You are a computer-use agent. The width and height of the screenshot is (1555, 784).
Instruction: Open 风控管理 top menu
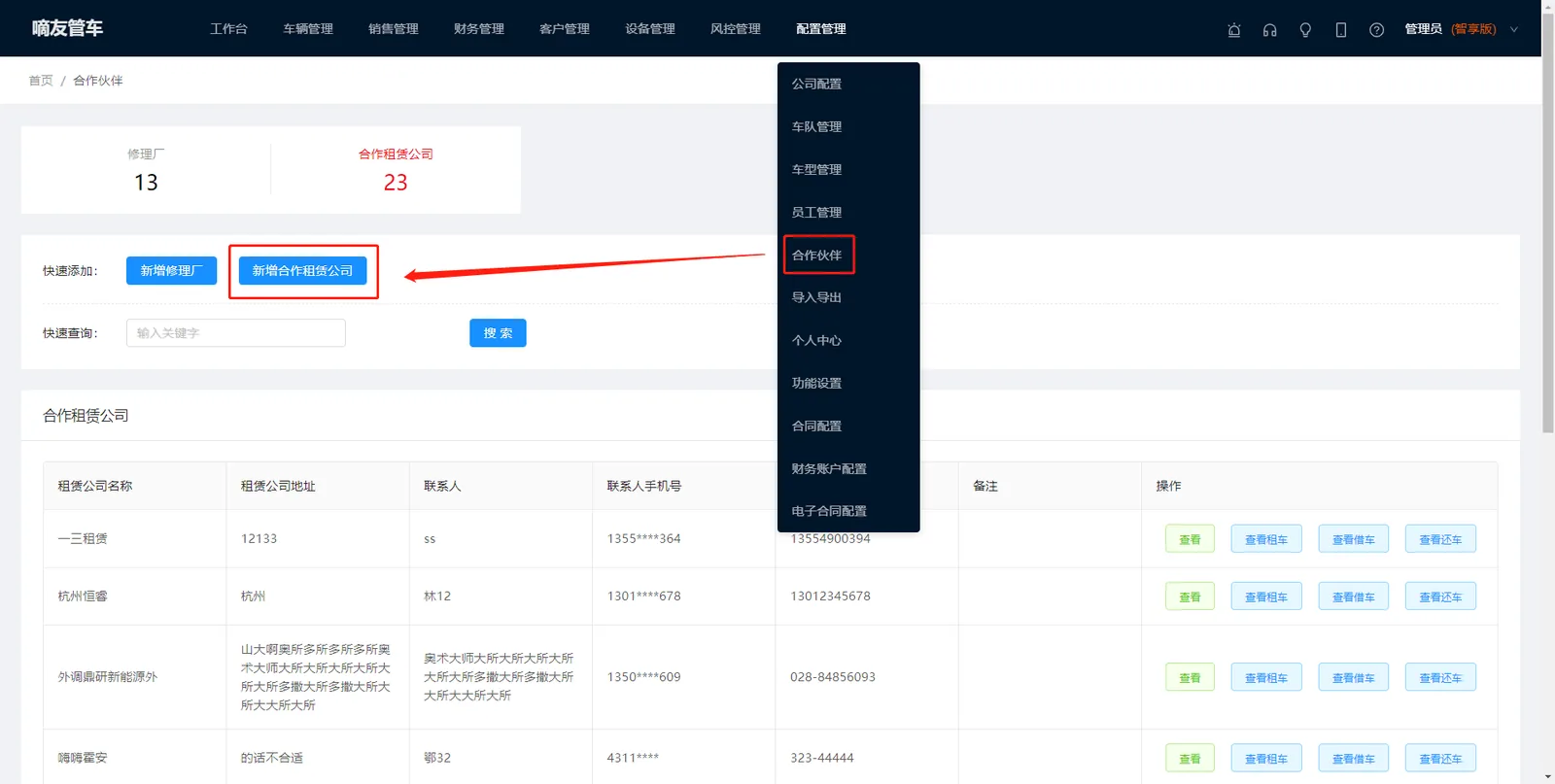736,29
